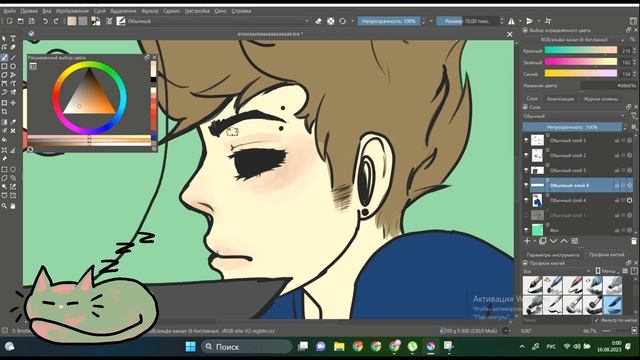This screenshot has width=640, height=360.
Task: Open dropdown arrow beside add layer
Action: (534, 241)
